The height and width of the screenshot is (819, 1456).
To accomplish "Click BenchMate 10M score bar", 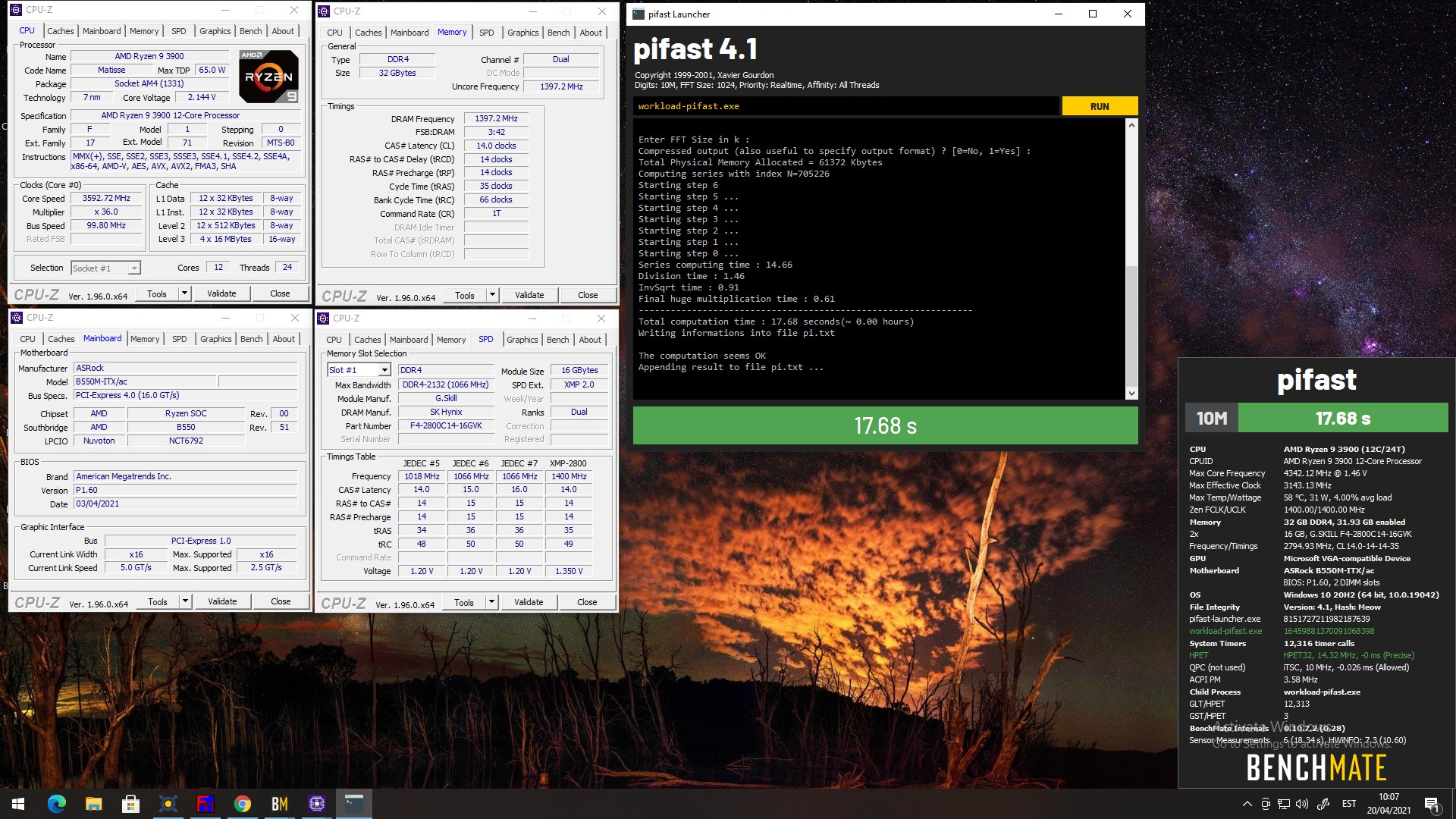I will [1316, 418].
